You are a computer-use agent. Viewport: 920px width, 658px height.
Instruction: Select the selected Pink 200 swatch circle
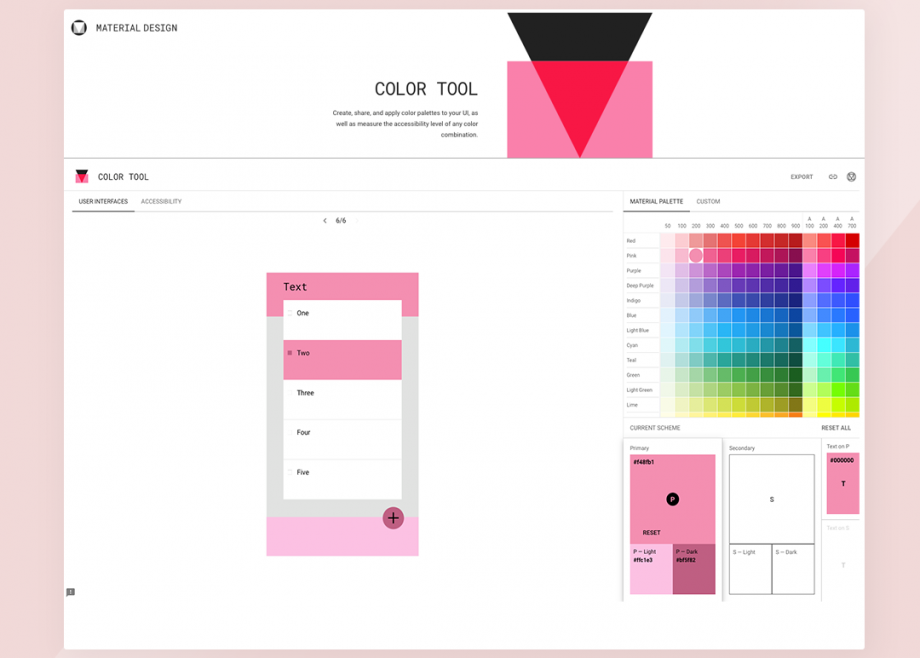696,255
